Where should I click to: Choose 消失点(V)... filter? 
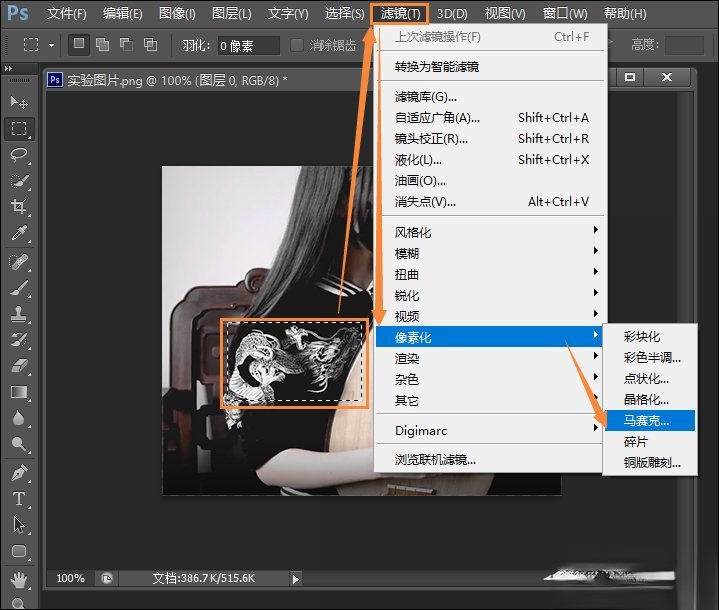490,201
